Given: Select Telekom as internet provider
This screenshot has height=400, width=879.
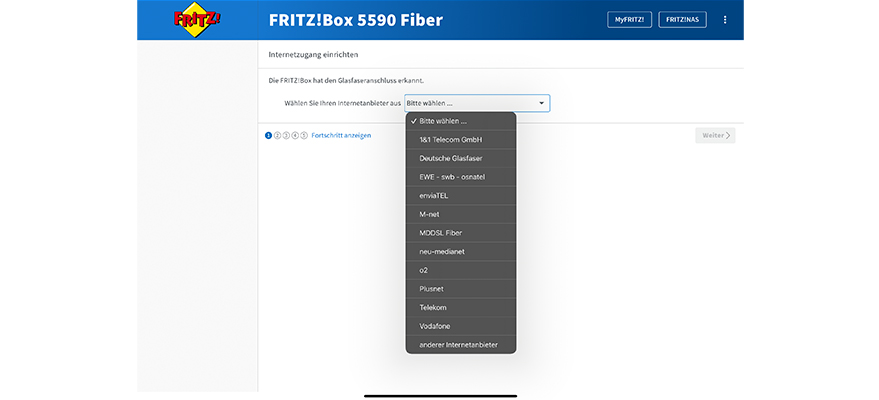Looking at the screenshot, I should tap(460, 307).
